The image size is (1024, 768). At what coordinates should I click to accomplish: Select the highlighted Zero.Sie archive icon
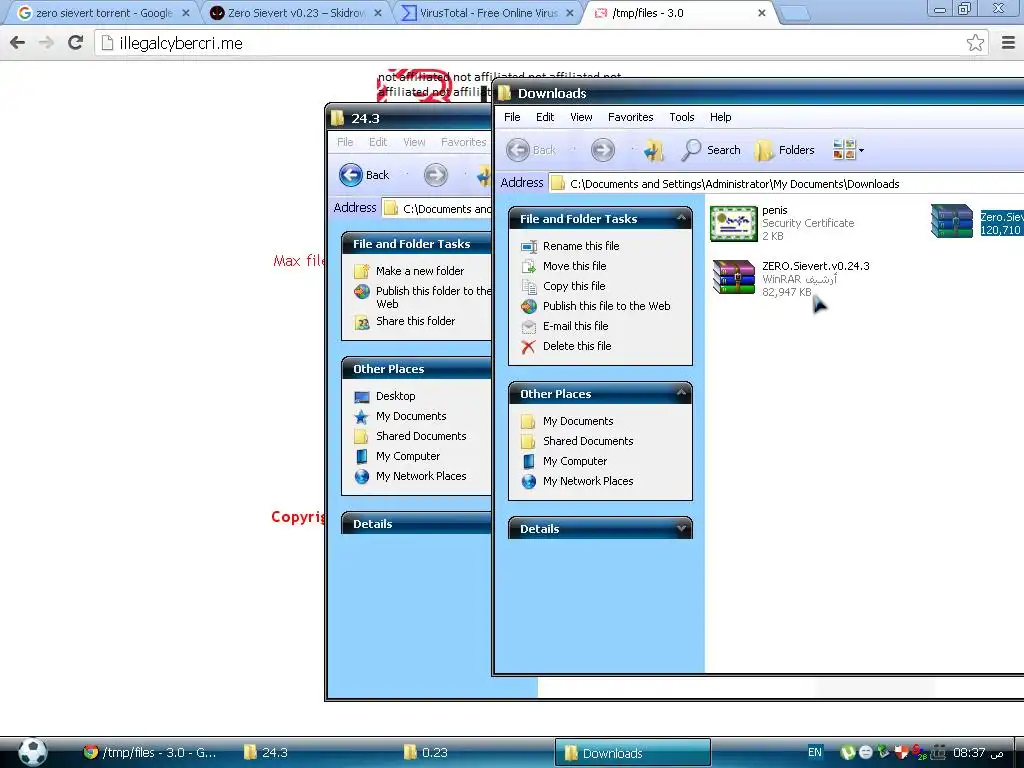point(952,221)
